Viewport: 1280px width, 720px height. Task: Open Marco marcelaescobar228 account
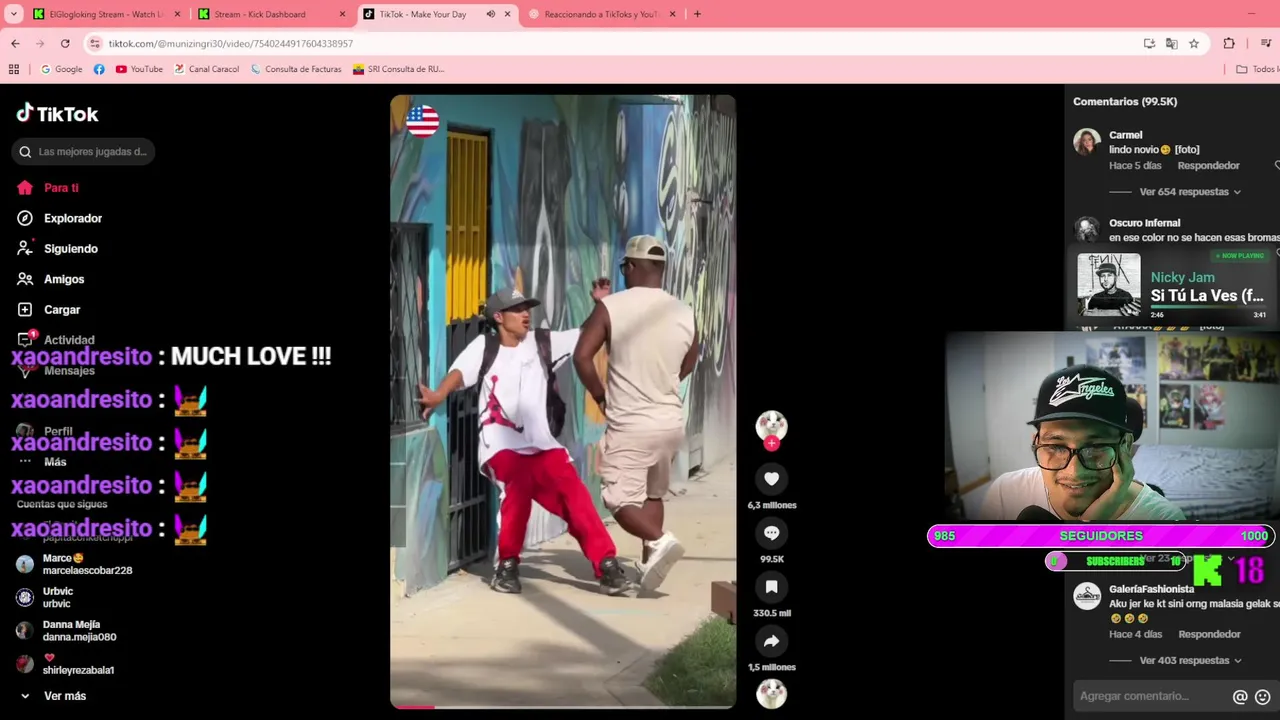point(75,564)
